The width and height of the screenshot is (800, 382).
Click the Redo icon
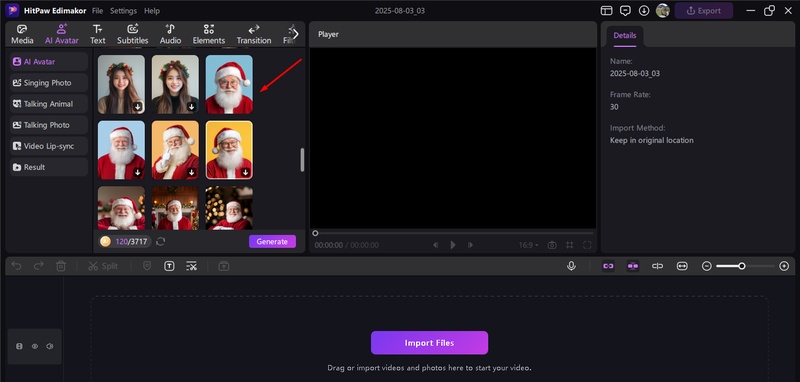point(39,266)
